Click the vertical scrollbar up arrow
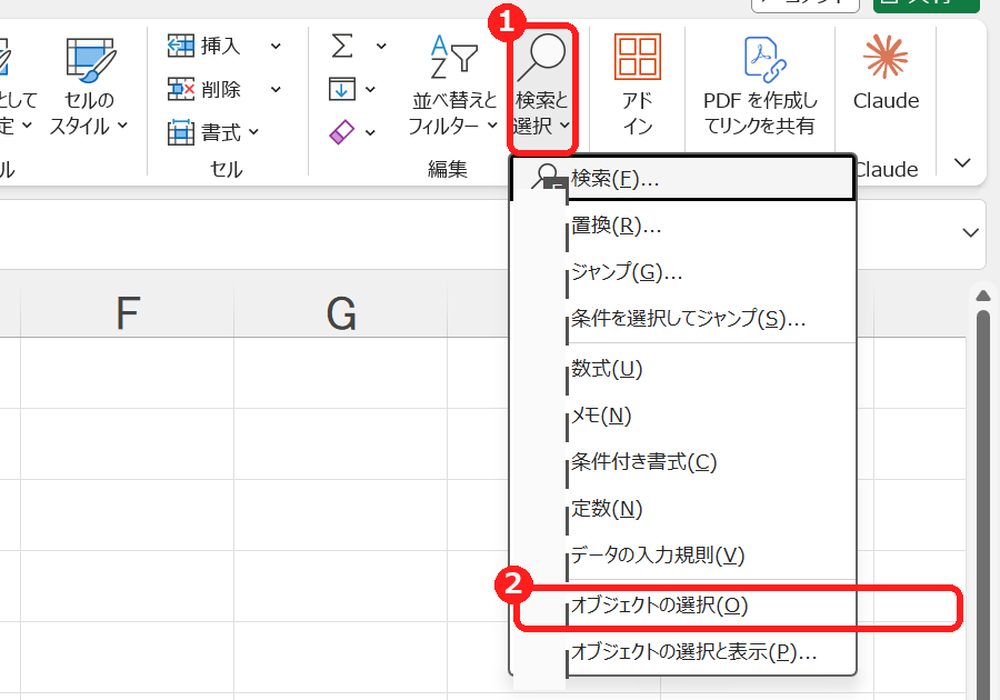Screen dimensions: 1000x700 983,295
